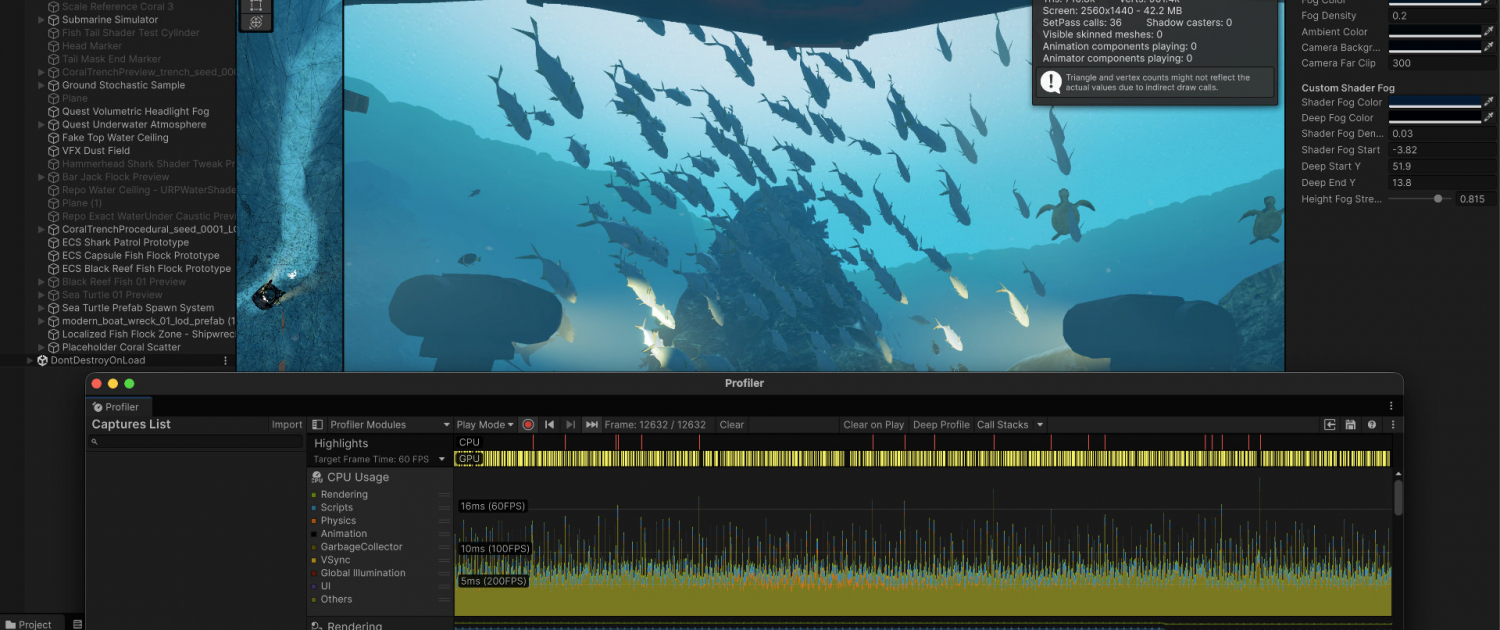Use eyedropper next to Camera Background color
Image resolution: width=1500 pixels, height=630 pixels.
[1488, 48]
